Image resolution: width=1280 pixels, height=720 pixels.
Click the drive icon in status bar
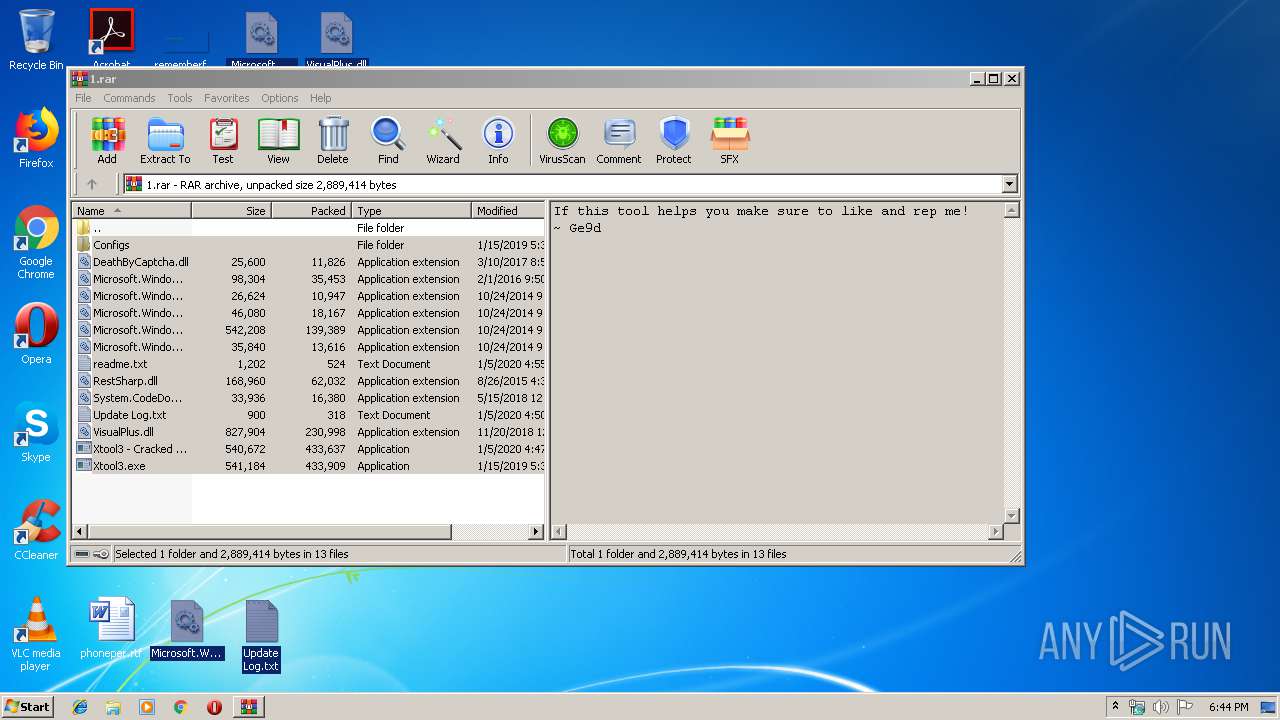(82, 554)
